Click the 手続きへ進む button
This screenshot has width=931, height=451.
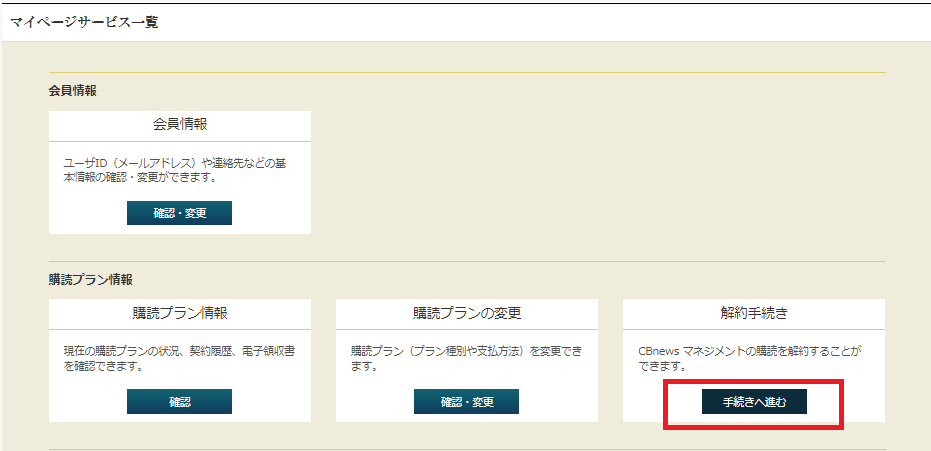point(753,401)
